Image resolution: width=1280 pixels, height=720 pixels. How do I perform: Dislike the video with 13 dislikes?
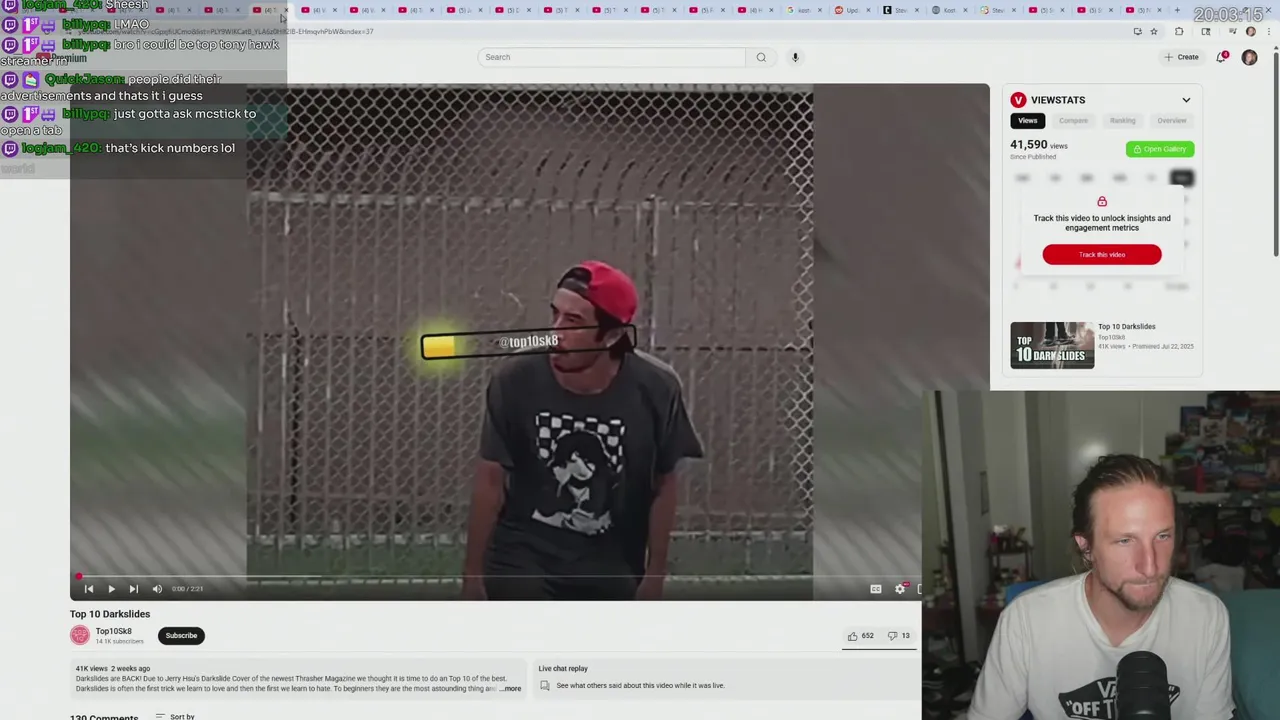pyautogui.click(x=899, y=636)
